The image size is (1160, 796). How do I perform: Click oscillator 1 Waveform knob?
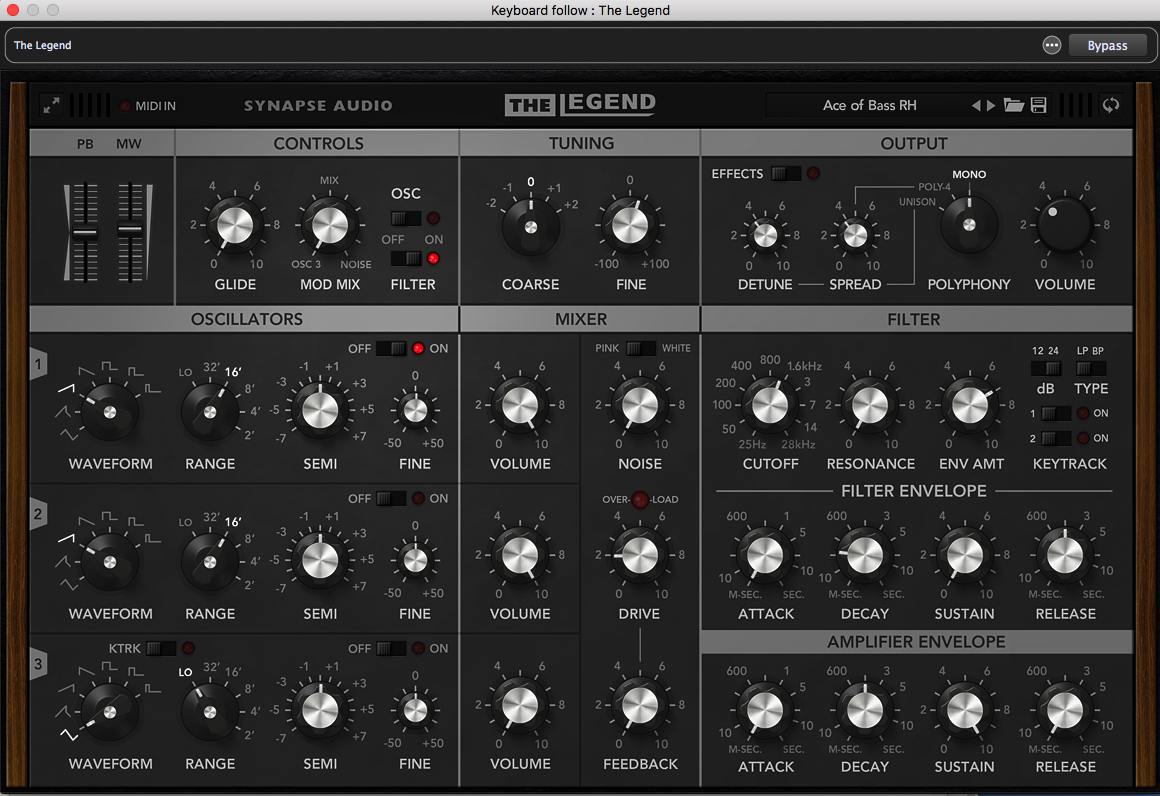click(109, 412)
